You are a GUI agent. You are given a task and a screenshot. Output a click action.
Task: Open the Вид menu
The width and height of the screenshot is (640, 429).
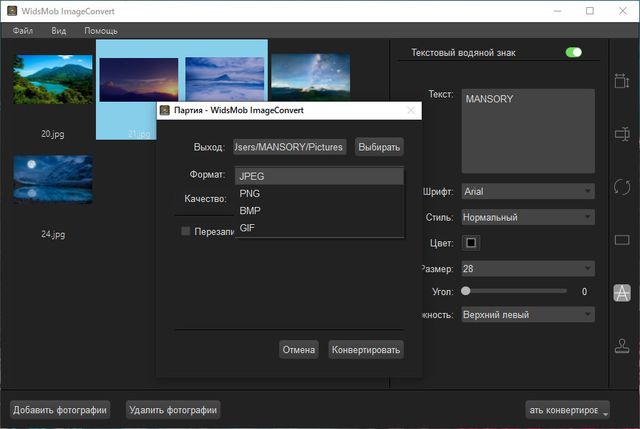click(x=59, y=31)
